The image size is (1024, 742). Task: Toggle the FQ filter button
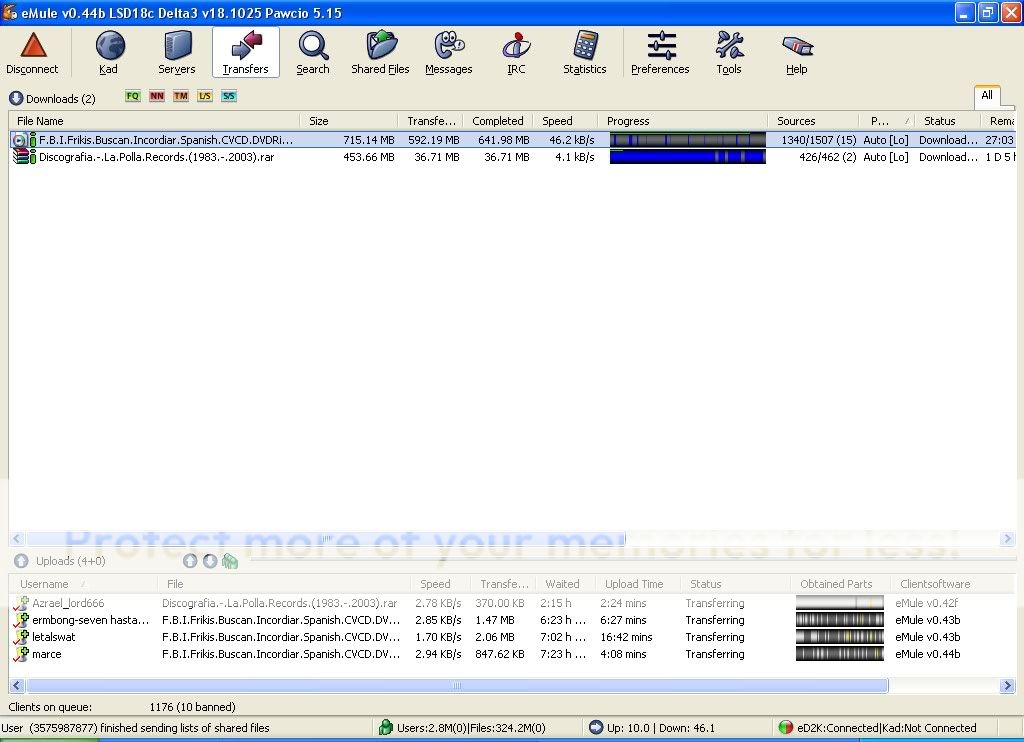[133, 96]
